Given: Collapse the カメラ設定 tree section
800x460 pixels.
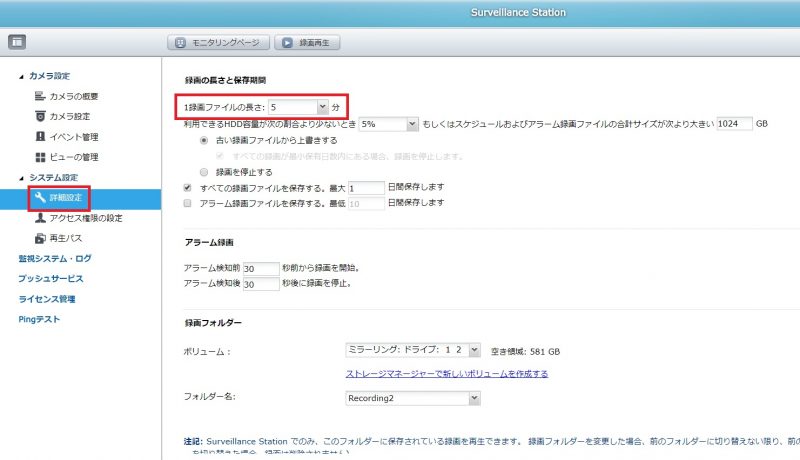Looking at the screenshot, I should click(21, 76).
